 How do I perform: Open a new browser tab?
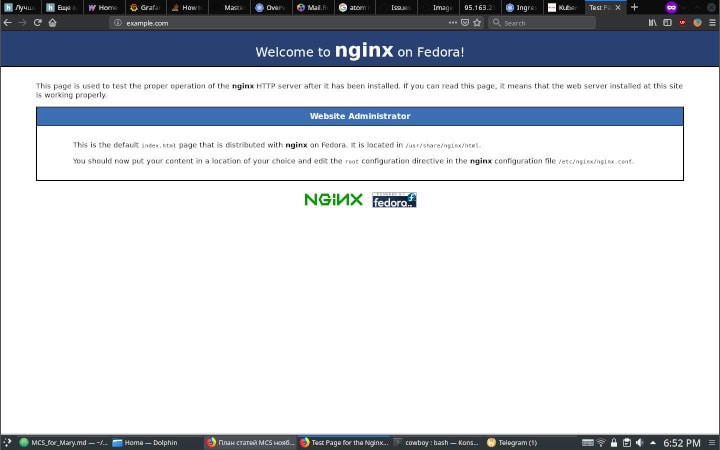tap(634, 7)
